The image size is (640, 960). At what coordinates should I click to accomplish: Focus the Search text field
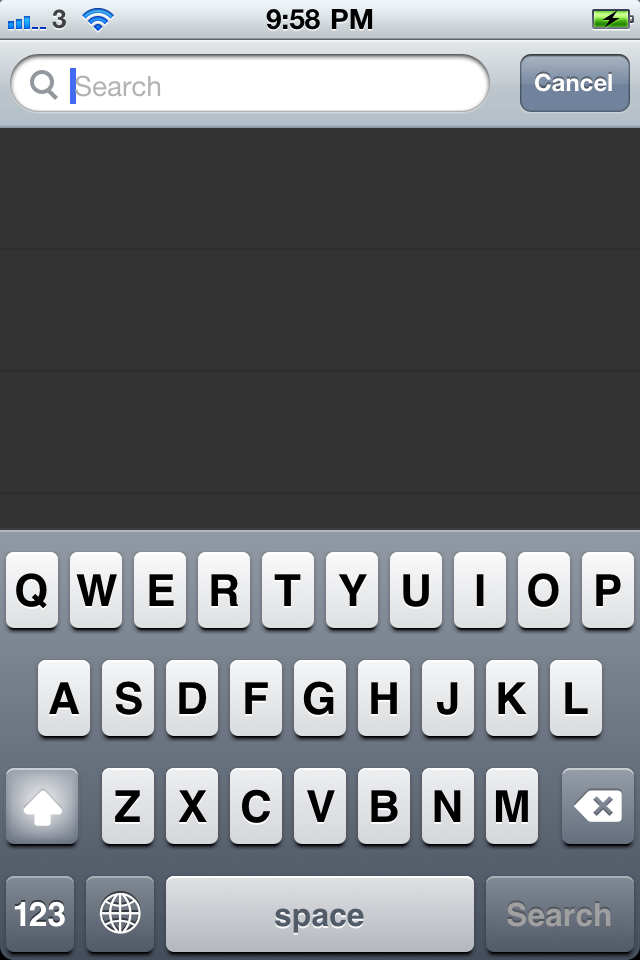click(250, 84)
